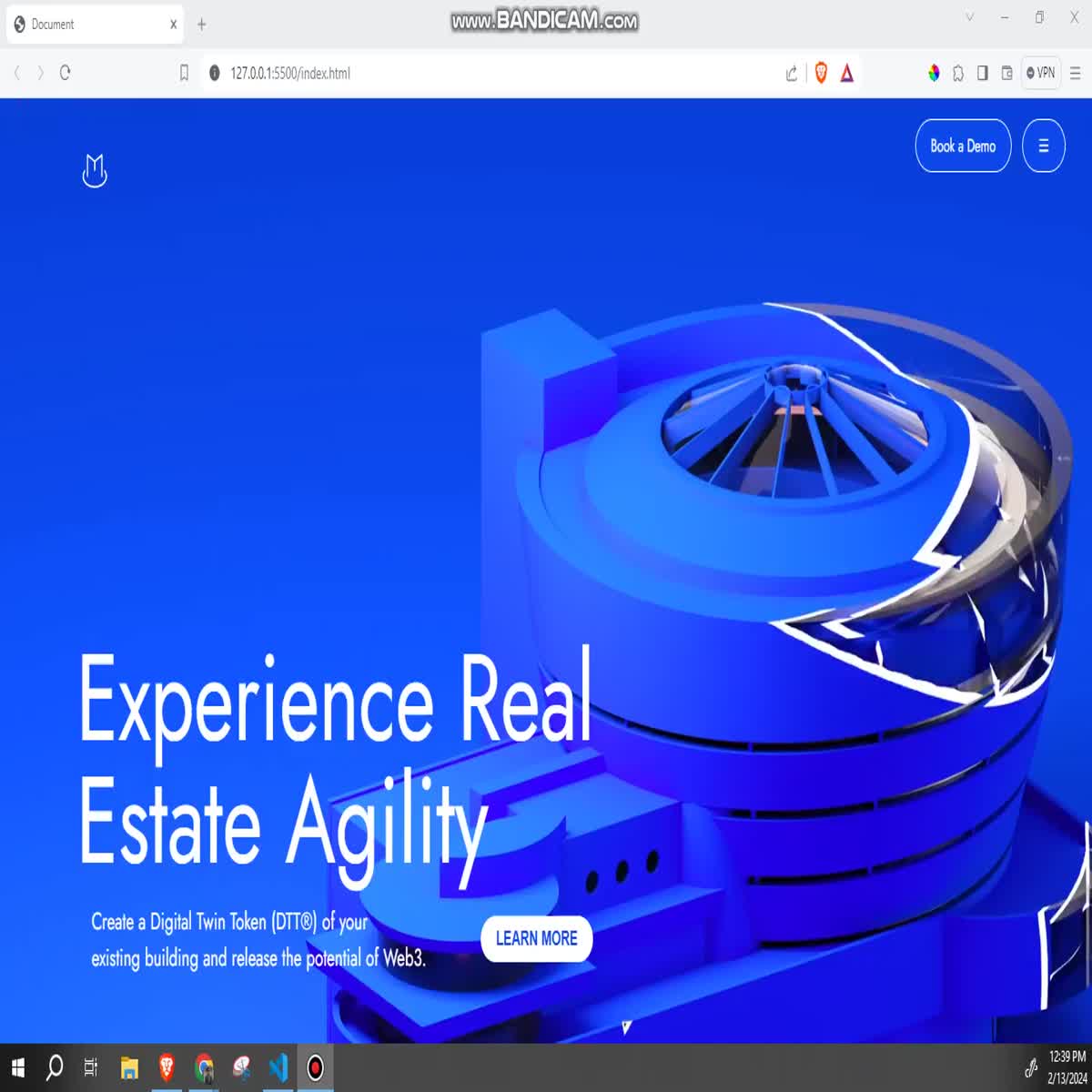Screen dimensions: 1092x1092
Task: Open the taskbar app left of VS Code
Action: click(x=241, y=1067)
